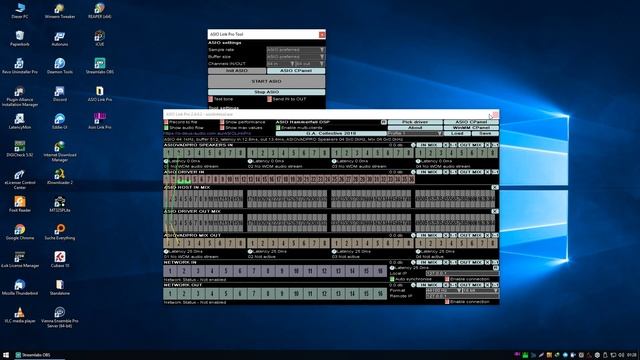Open the Discord desktop shortcut

click(60, 94)
